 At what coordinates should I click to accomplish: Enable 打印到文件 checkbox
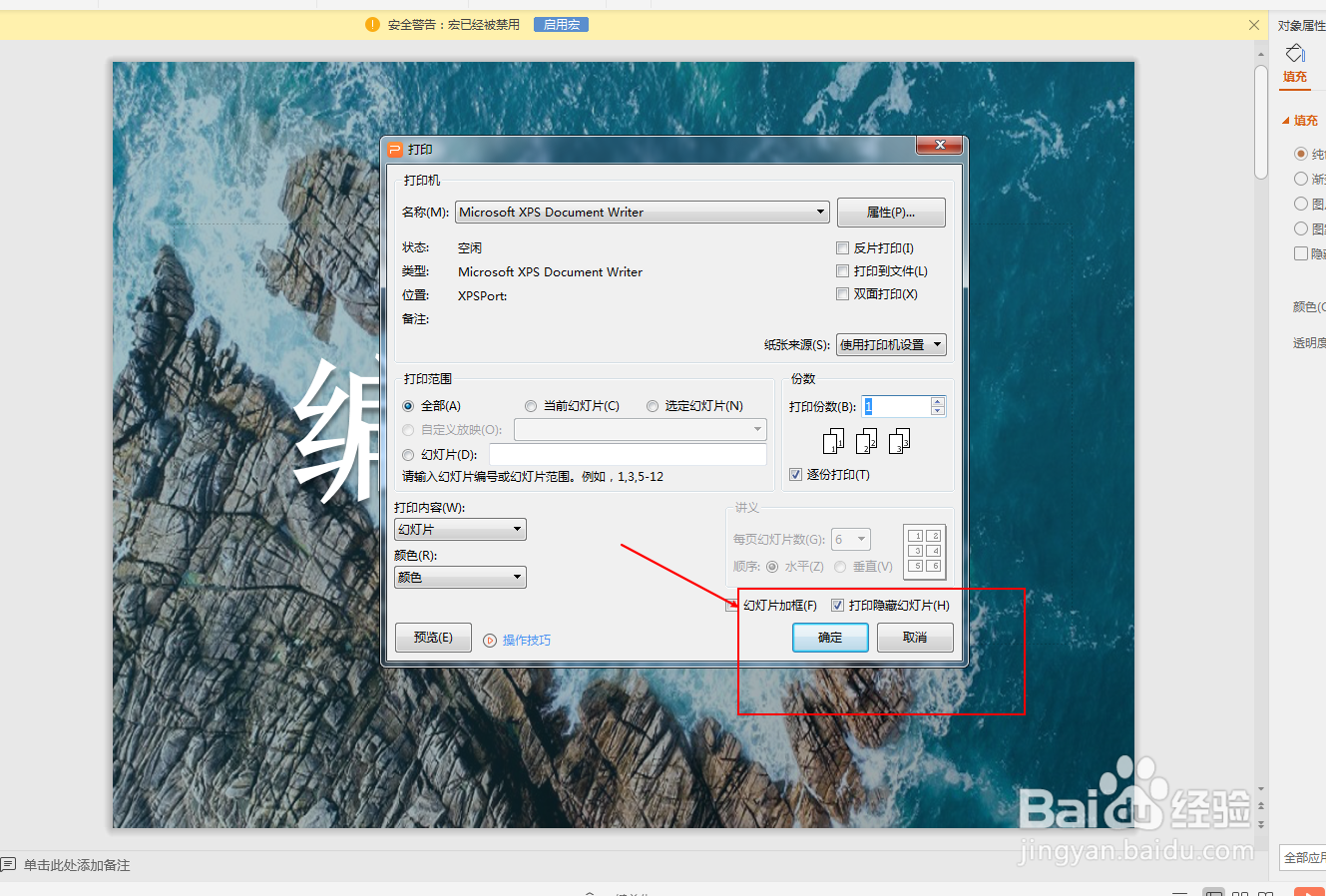842,270
